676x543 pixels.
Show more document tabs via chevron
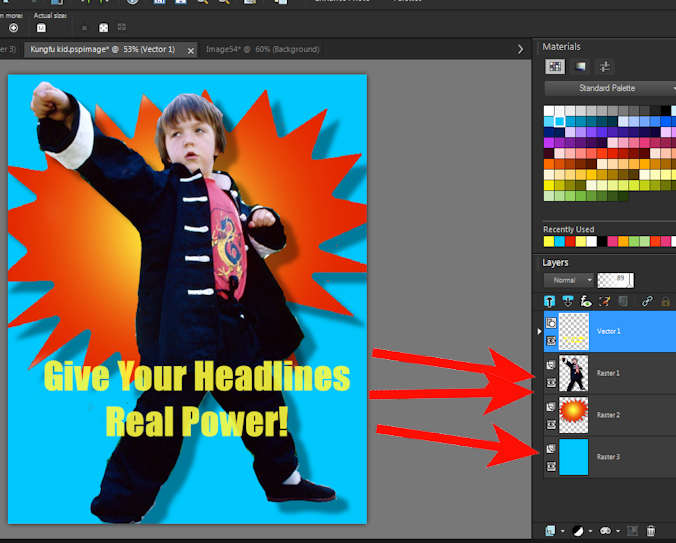[520, 50]
